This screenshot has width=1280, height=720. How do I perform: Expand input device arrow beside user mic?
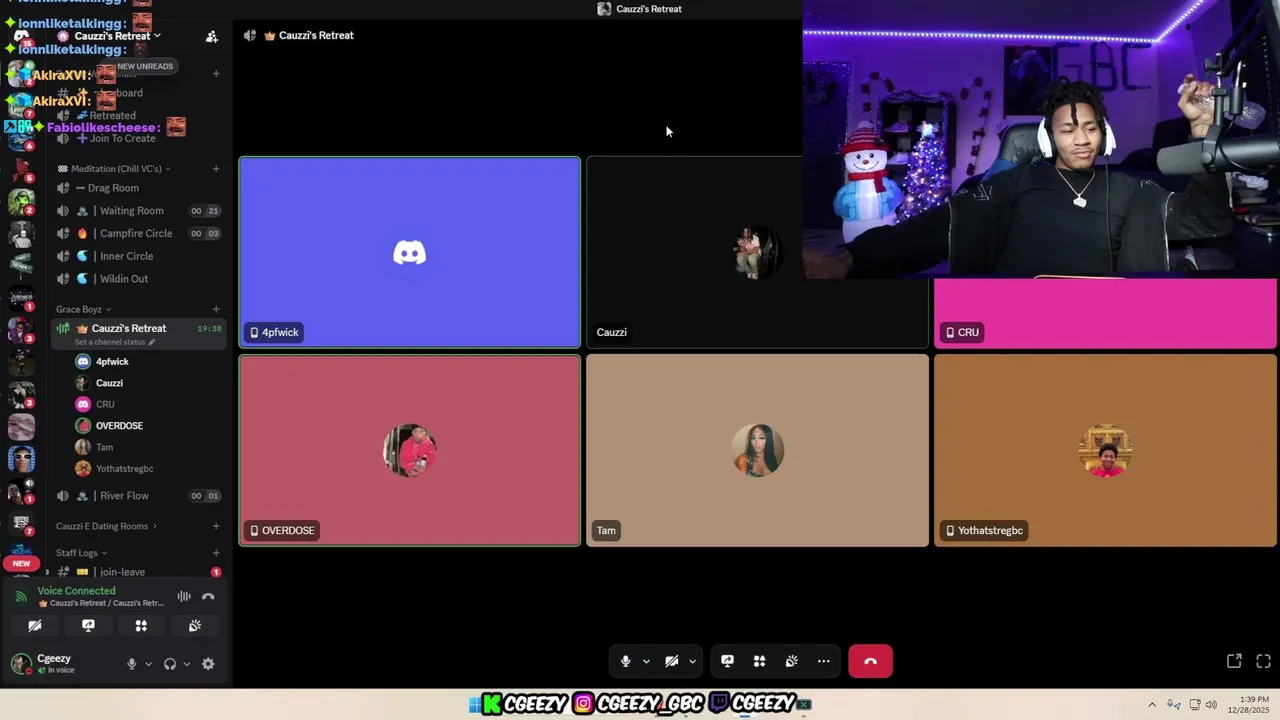(x=148, y=664)
